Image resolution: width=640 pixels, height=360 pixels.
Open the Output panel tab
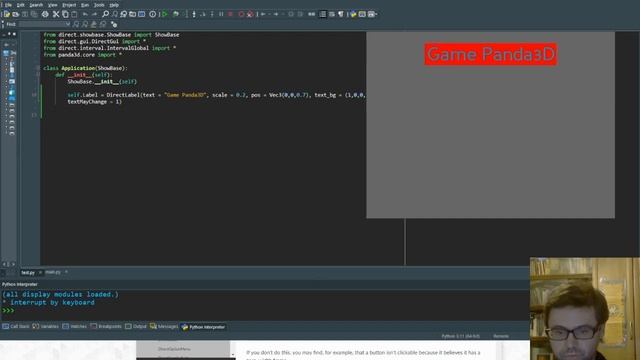pos(136,327)
